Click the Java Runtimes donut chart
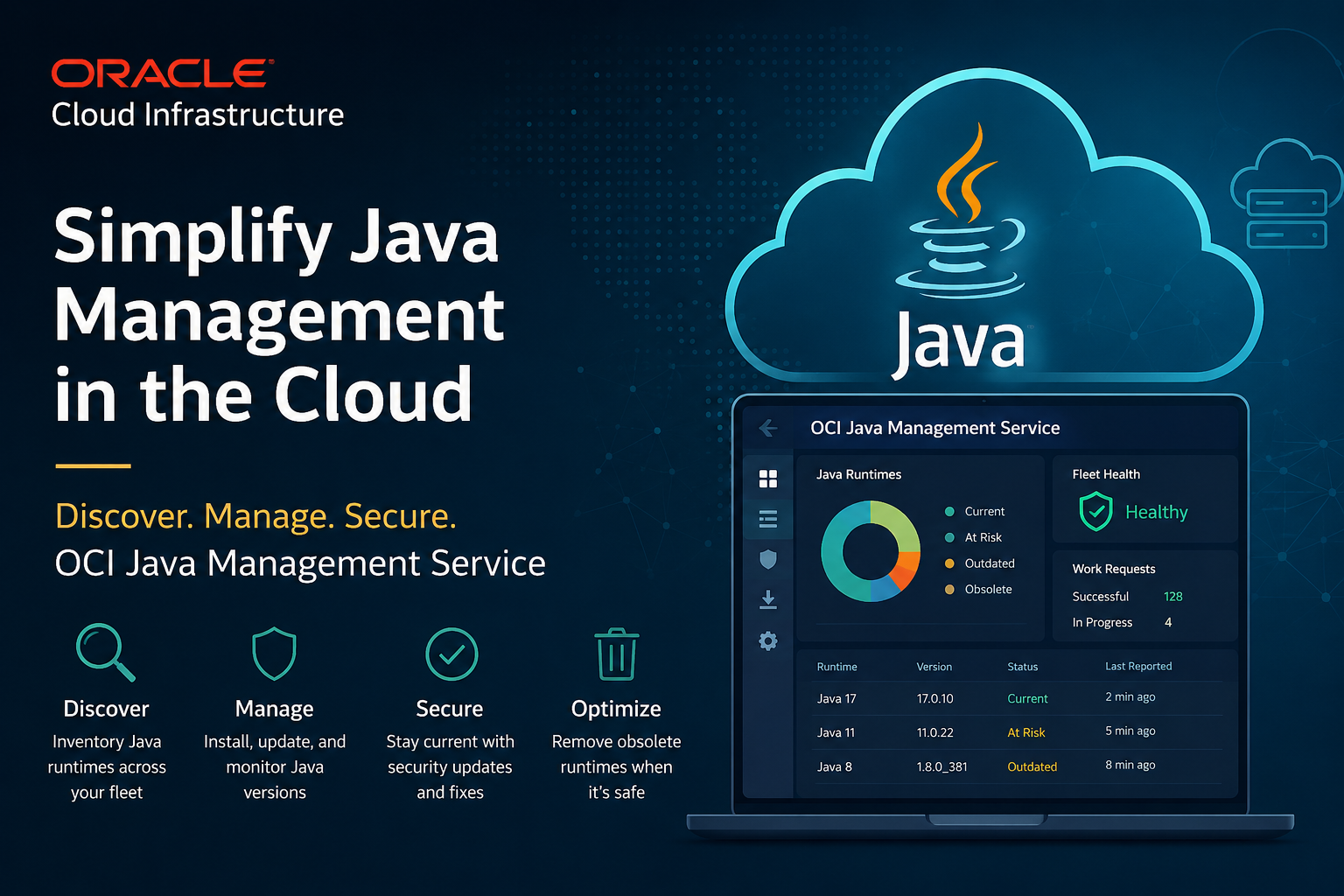Viewport: 1344px width, 896px height. click(x=871, y=551)
